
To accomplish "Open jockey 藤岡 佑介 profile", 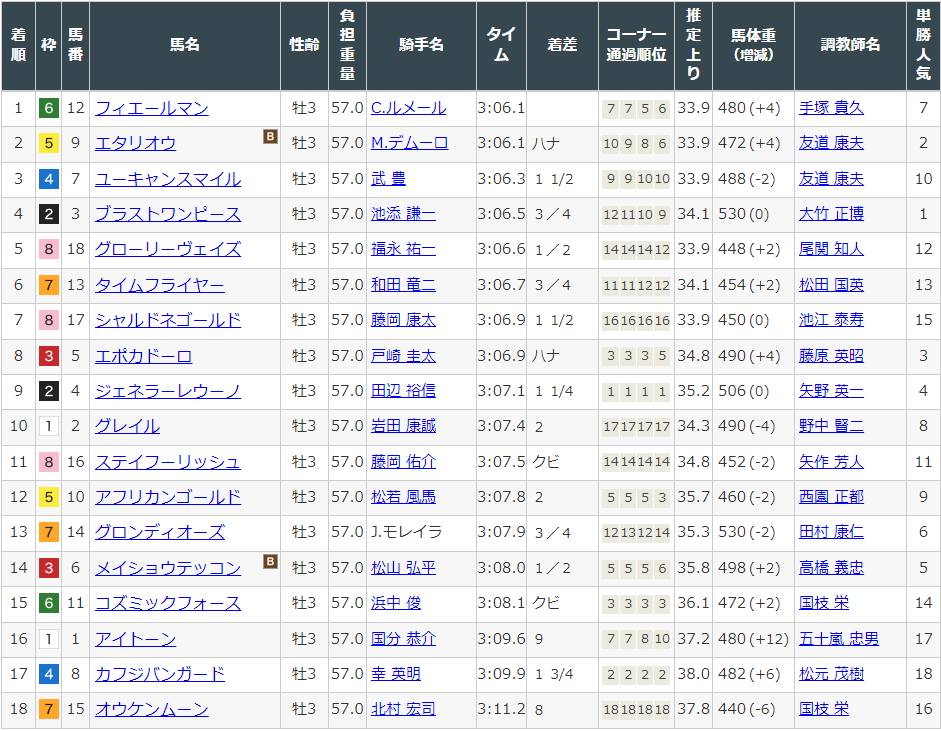I will (x=403, y=462).
